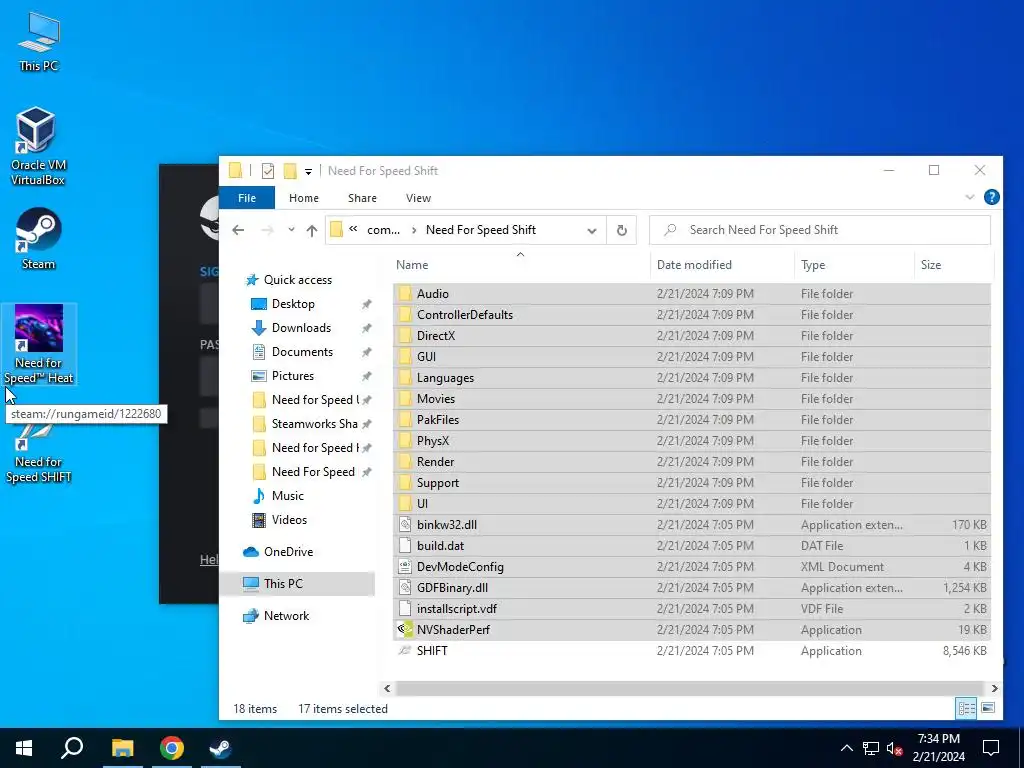Open Videos in navigation pane
The height and width of the screenshot is (768, 1024).
[289, 520]
